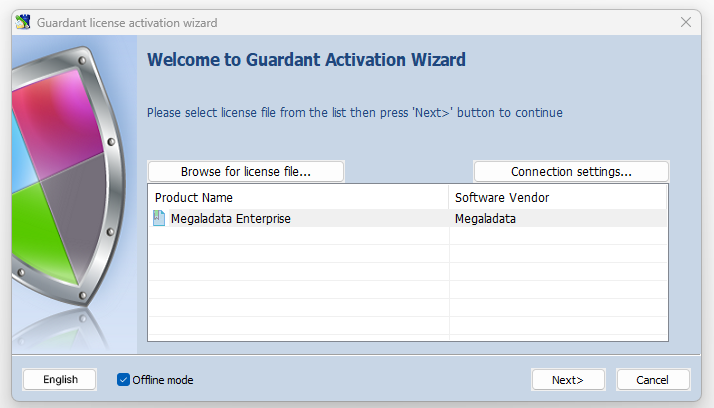Uncheck the Offline mode checkbox
Viewport: 714px width, 408px height.
[123, 379]
